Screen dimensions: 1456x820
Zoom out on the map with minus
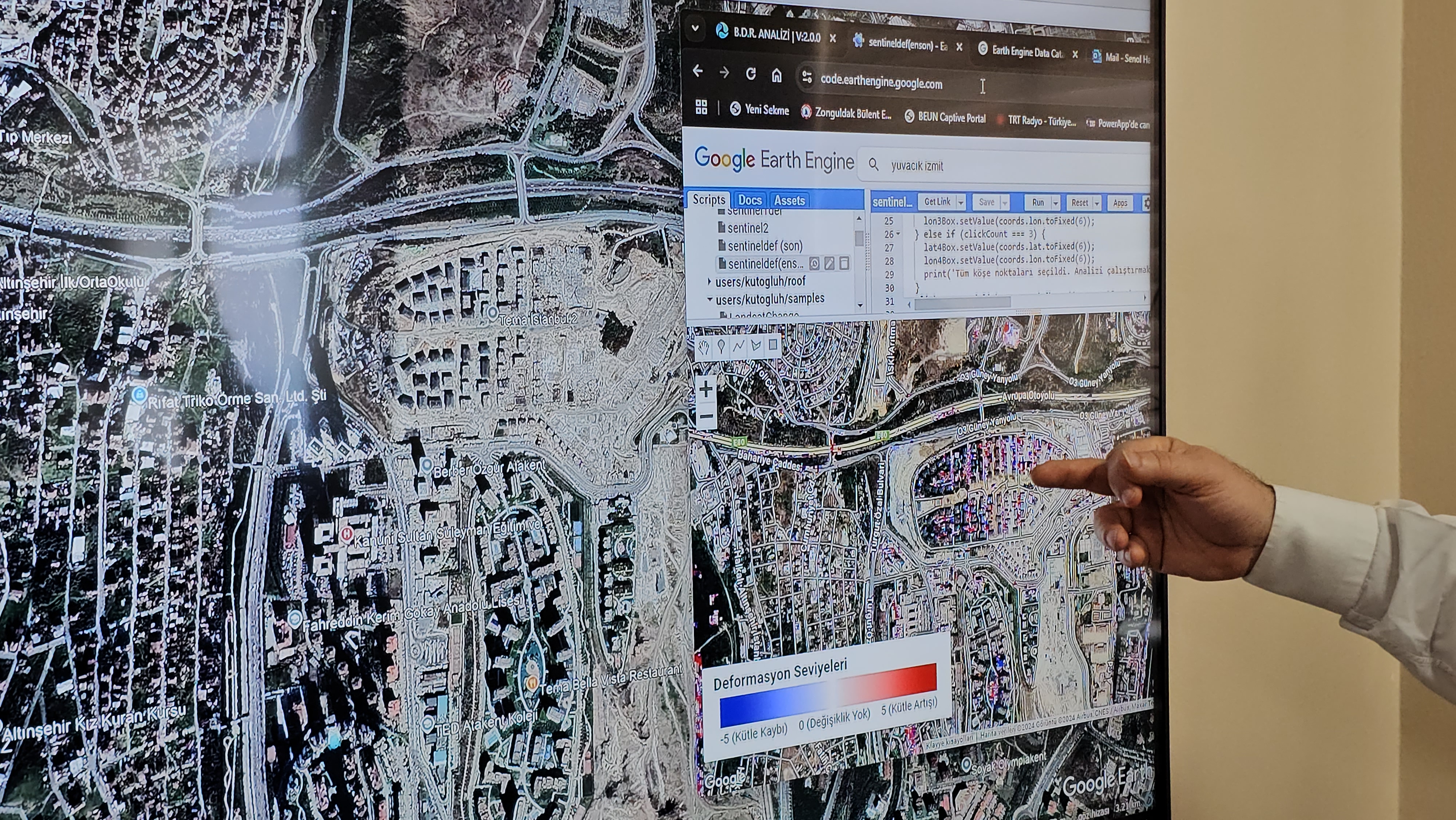pyautogui.click(x=706, y=417)
